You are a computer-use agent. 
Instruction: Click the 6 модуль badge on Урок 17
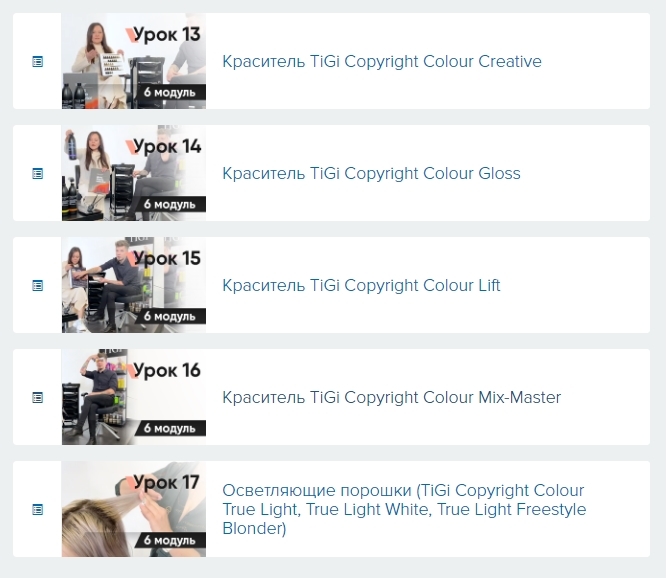(170, 540)
